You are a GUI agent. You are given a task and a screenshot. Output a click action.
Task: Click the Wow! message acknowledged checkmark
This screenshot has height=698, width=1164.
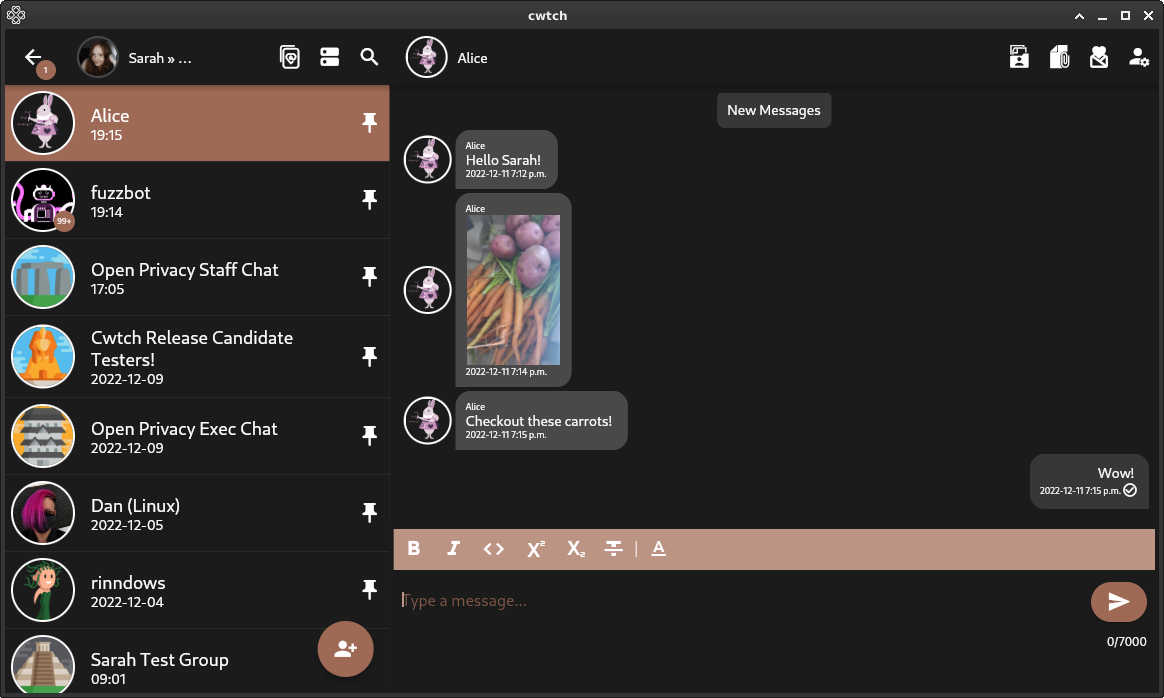[x=1130, y=490]
